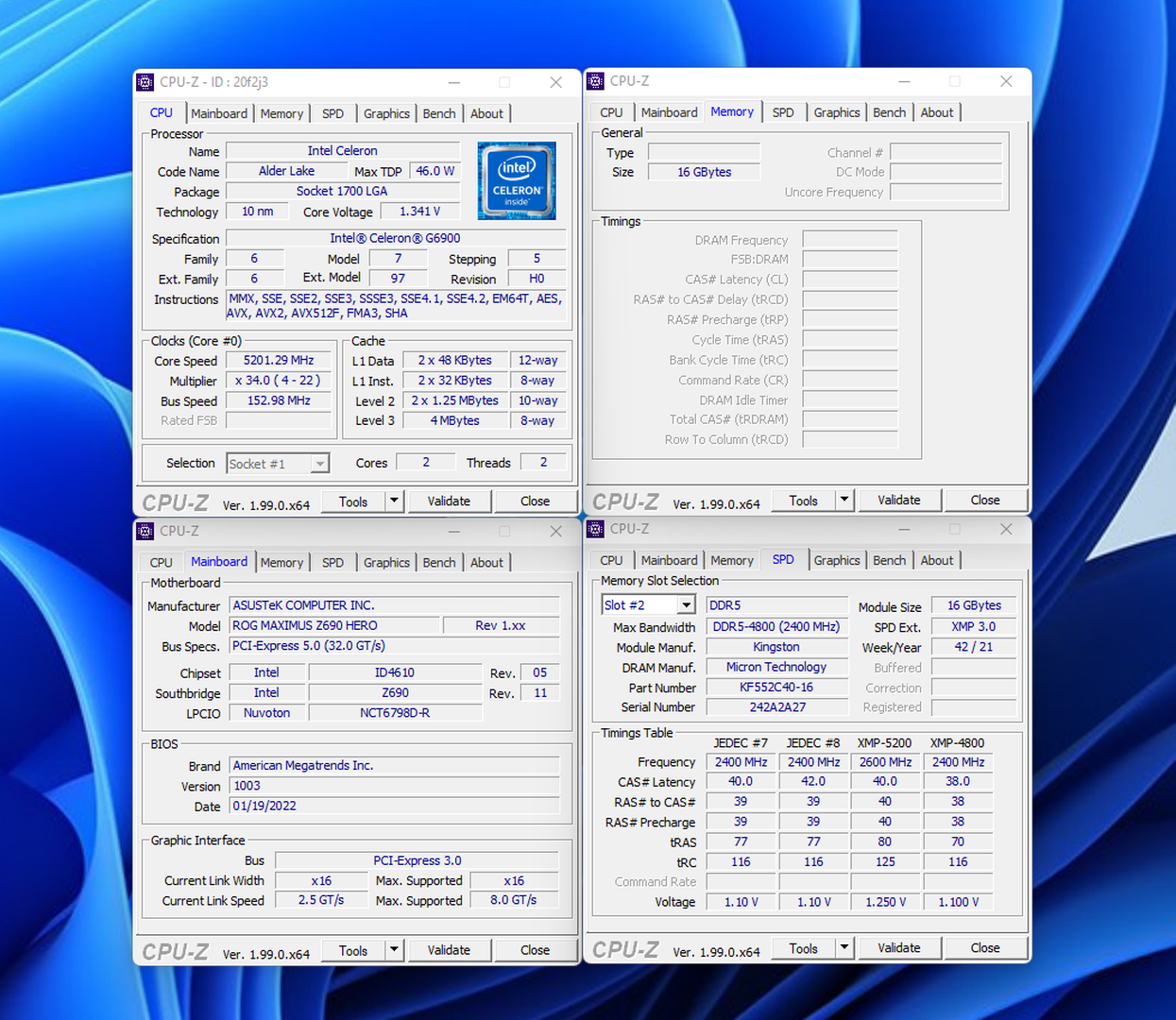The height and width of the screenshot is (1020, 1176).
Task: Switch to CPU tab in Memory window
Action: 611,112
